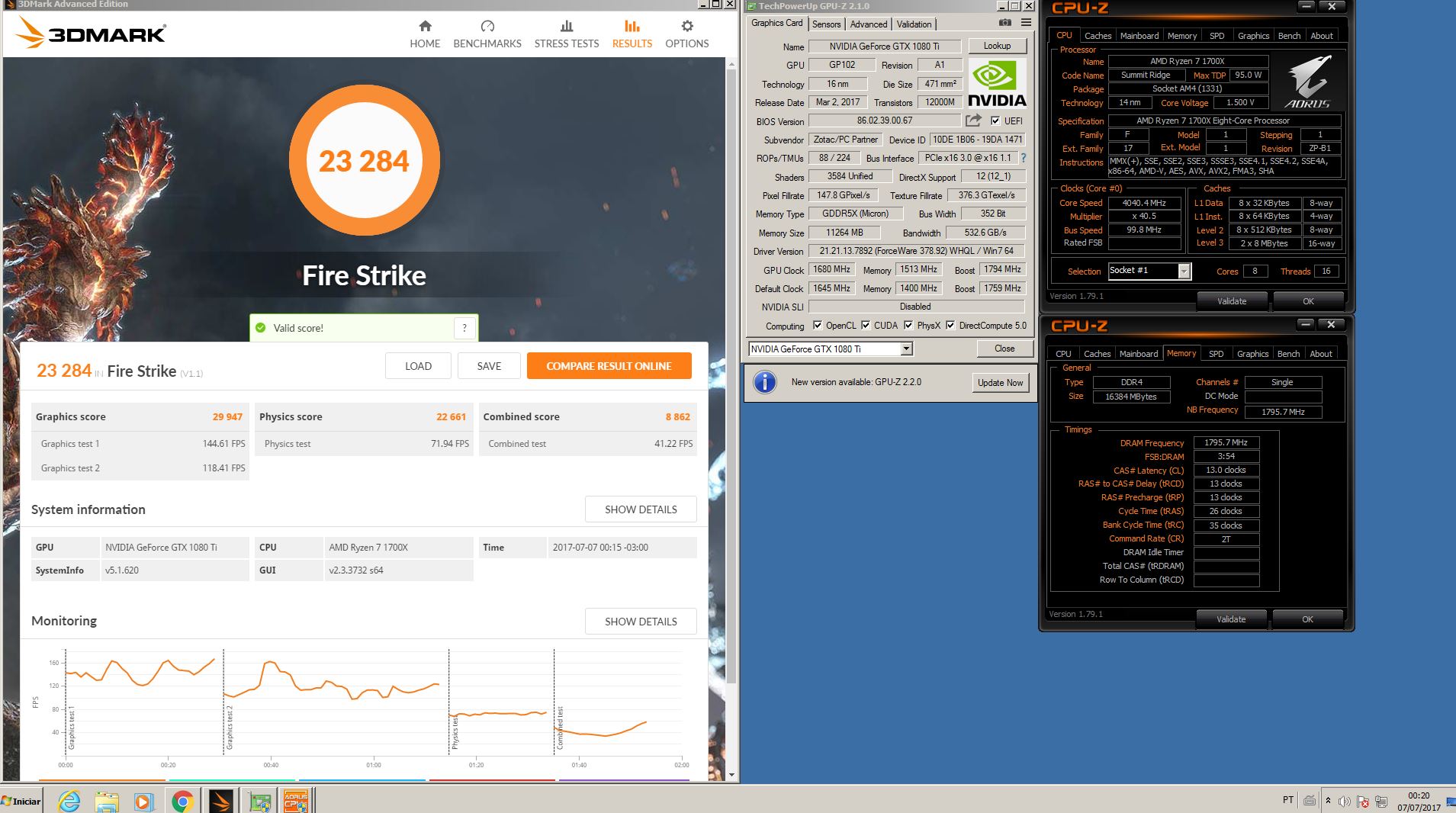This screenshot has height=813, width=1456.
Task: Open Bench tab in top CPU-Z window
Action: [x=1289, y=36]
